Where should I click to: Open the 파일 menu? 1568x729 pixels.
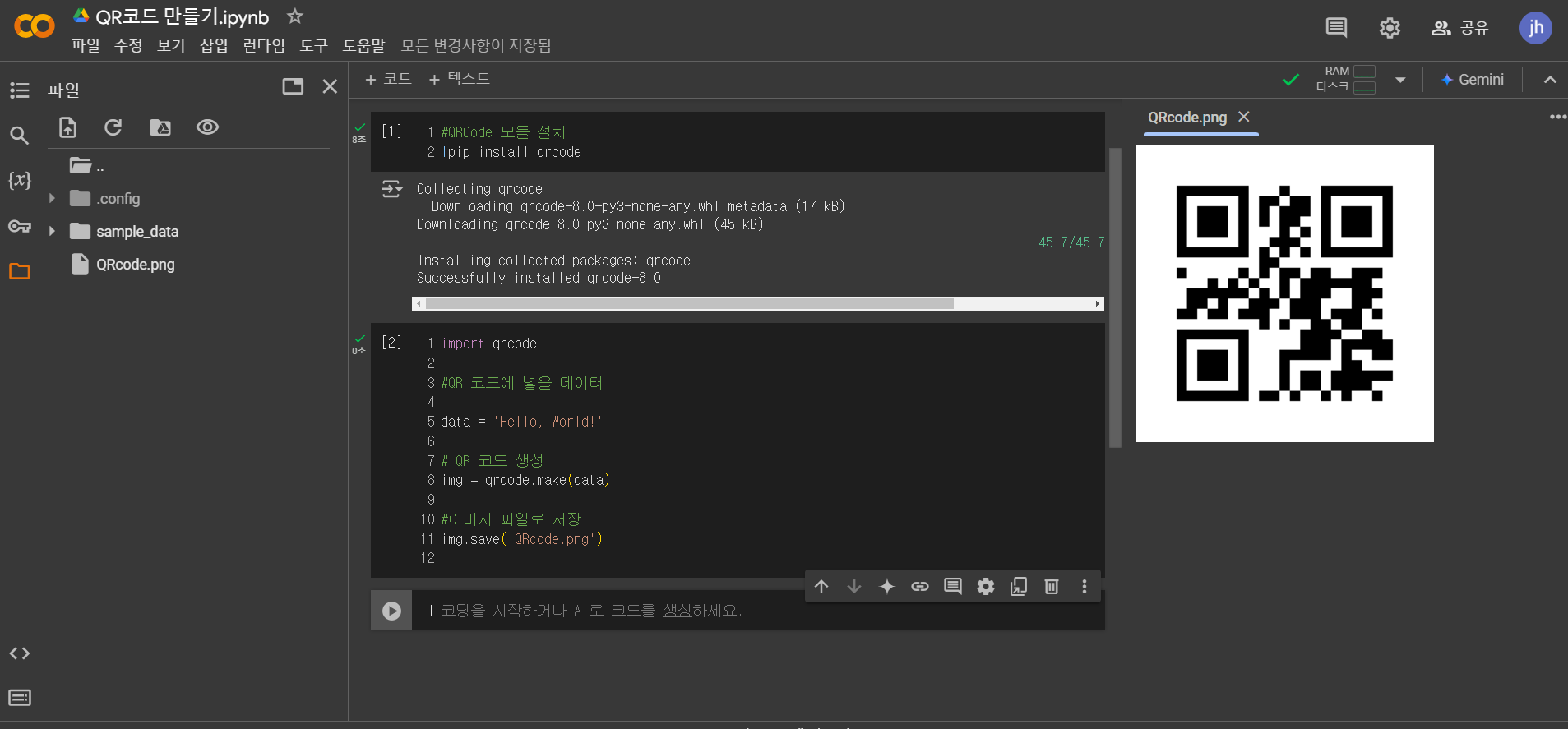86,46
